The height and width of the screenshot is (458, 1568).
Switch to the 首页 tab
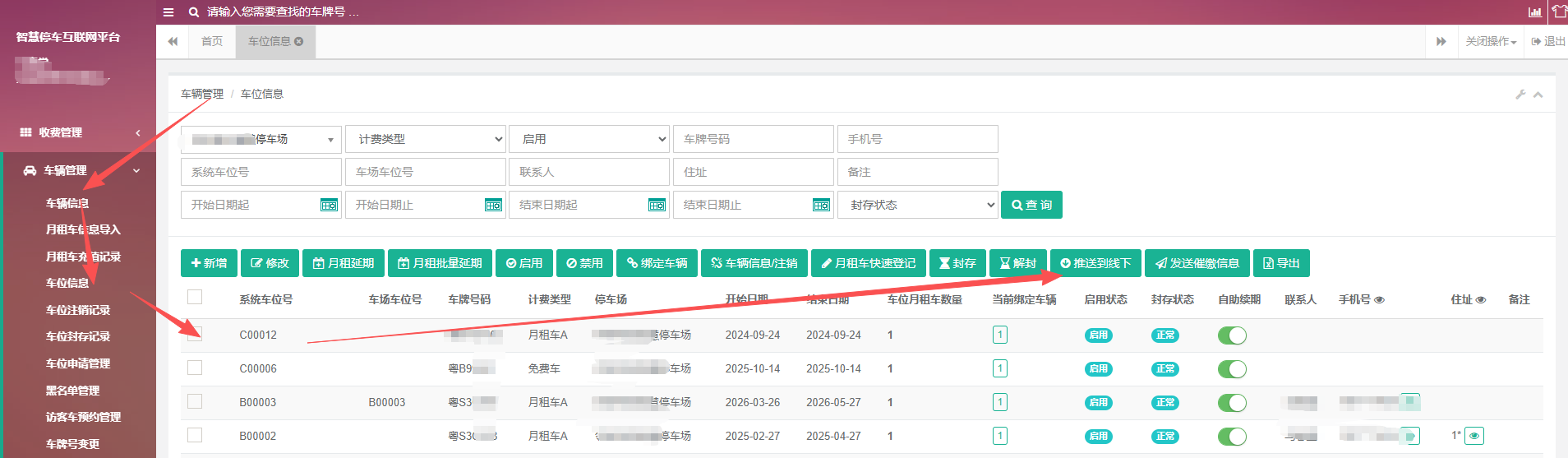point(212,41)
